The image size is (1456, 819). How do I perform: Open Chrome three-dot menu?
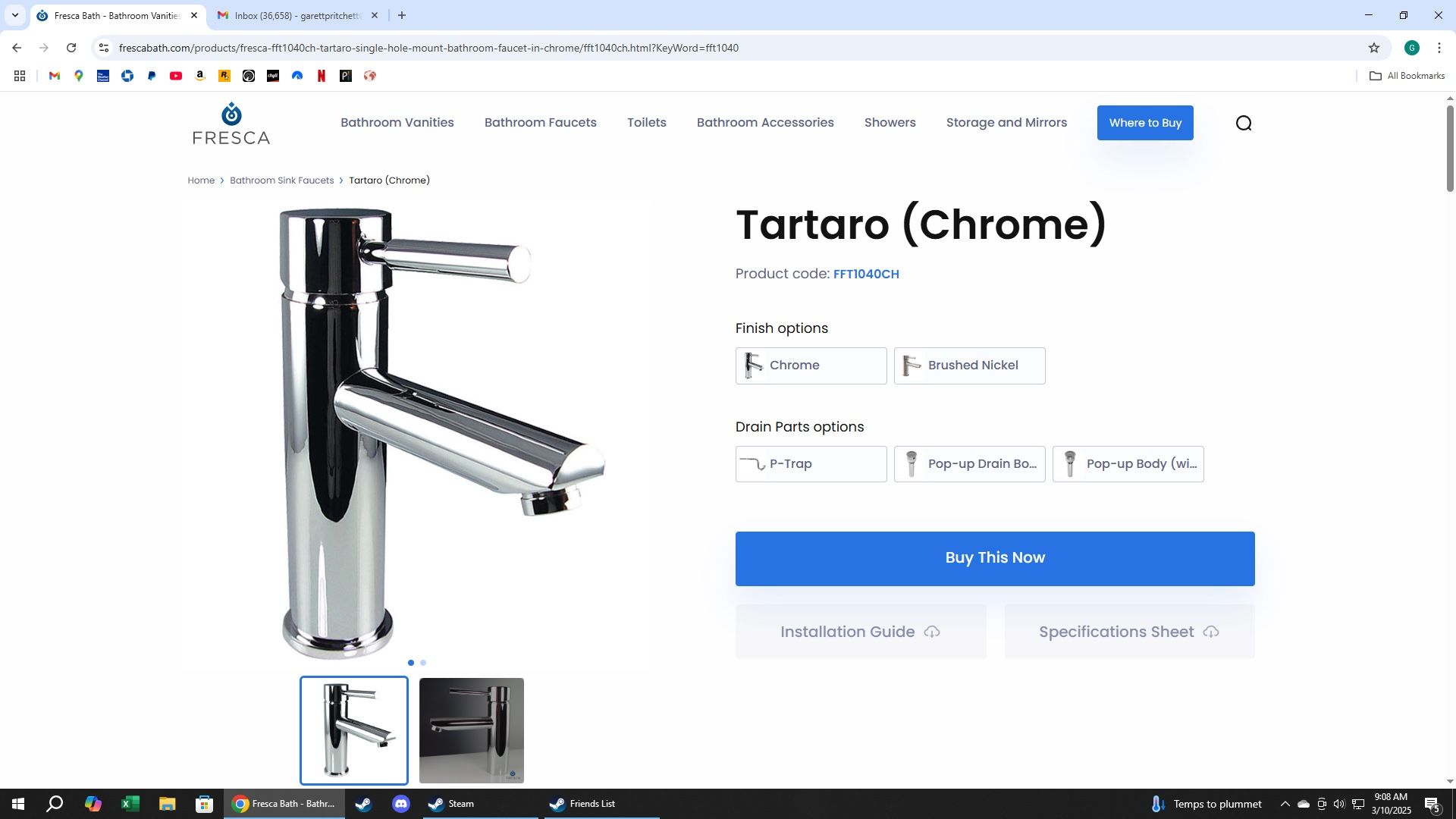(1439, 48)
